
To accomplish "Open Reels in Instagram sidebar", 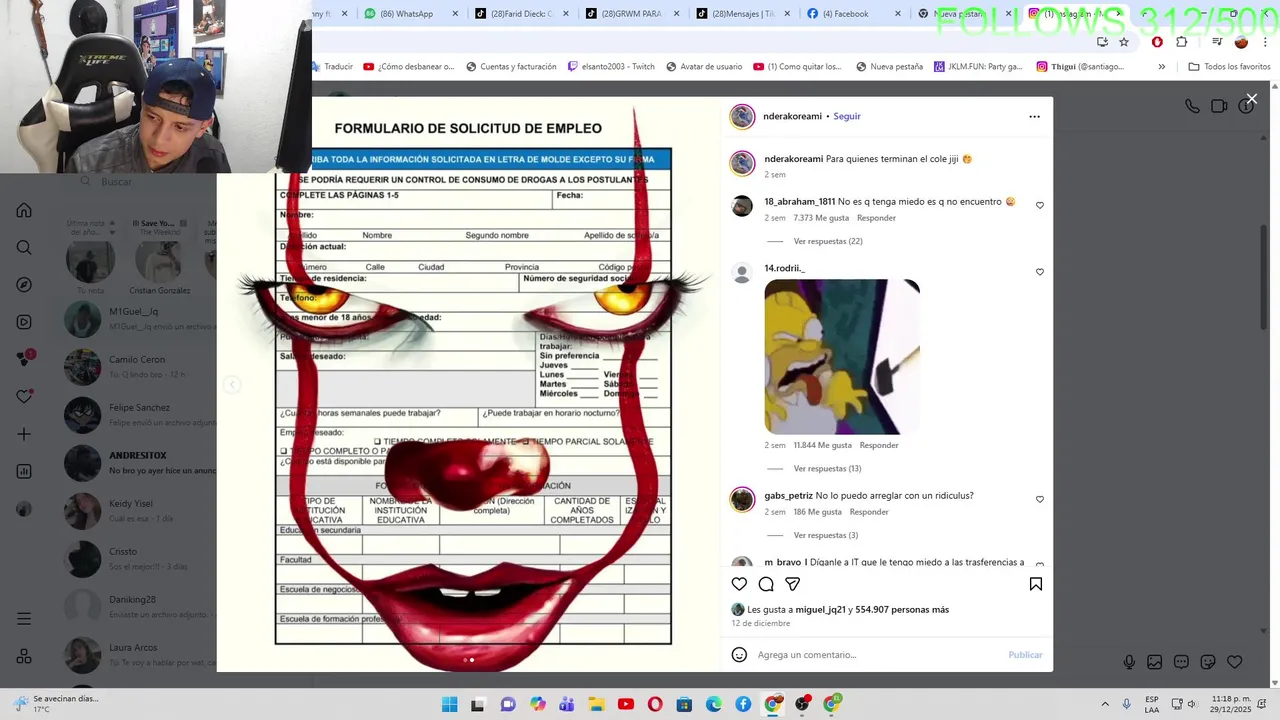I will (x=24, y=322).
